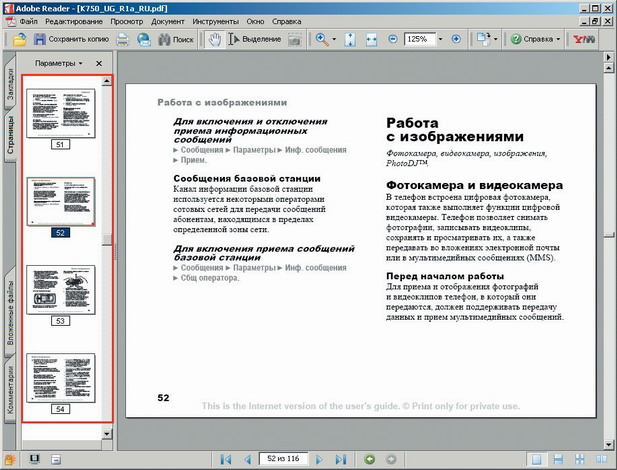Open the Параметры options dropdown
Screen dimensions: 617x470
(x=57, y=63)
